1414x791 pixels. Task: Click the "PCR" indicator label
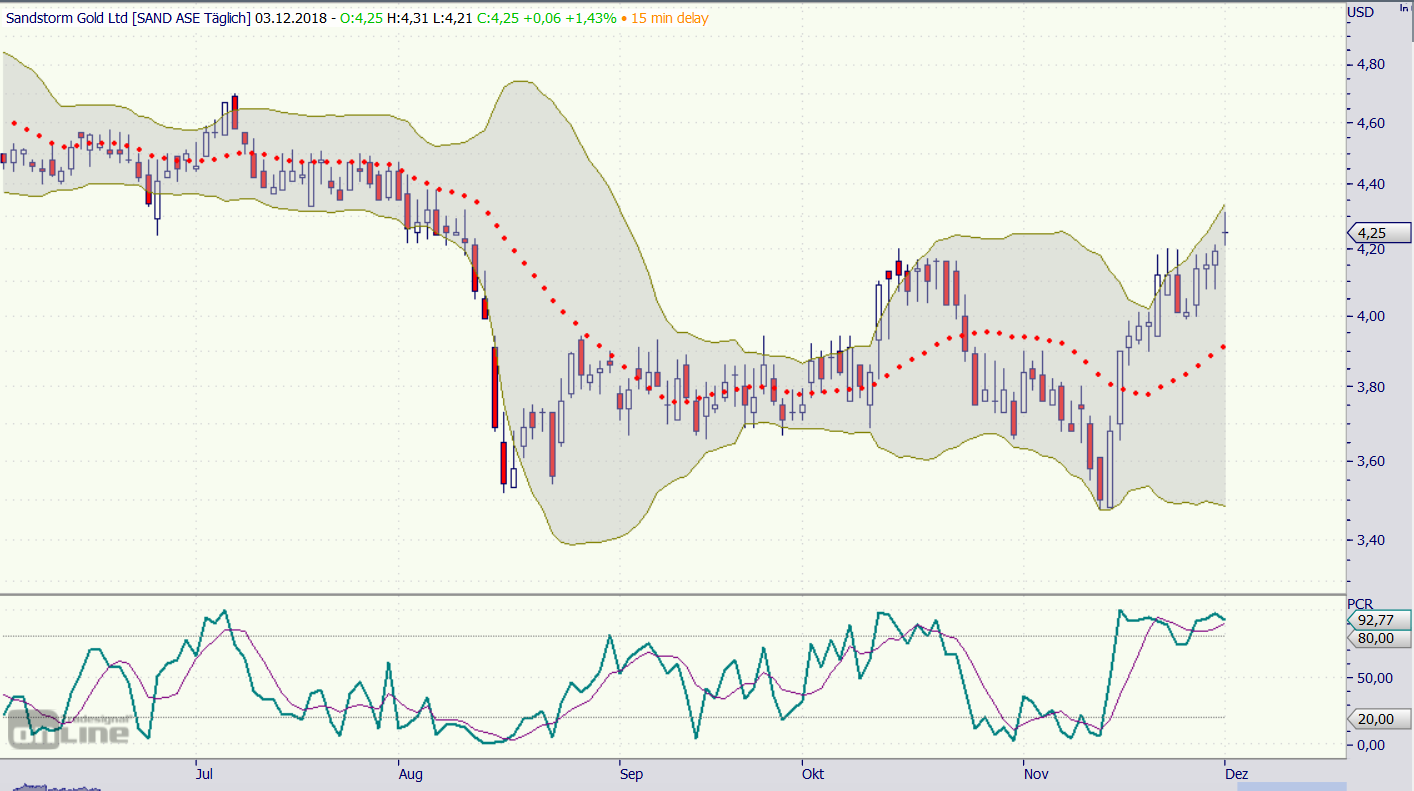(1360, 603)
